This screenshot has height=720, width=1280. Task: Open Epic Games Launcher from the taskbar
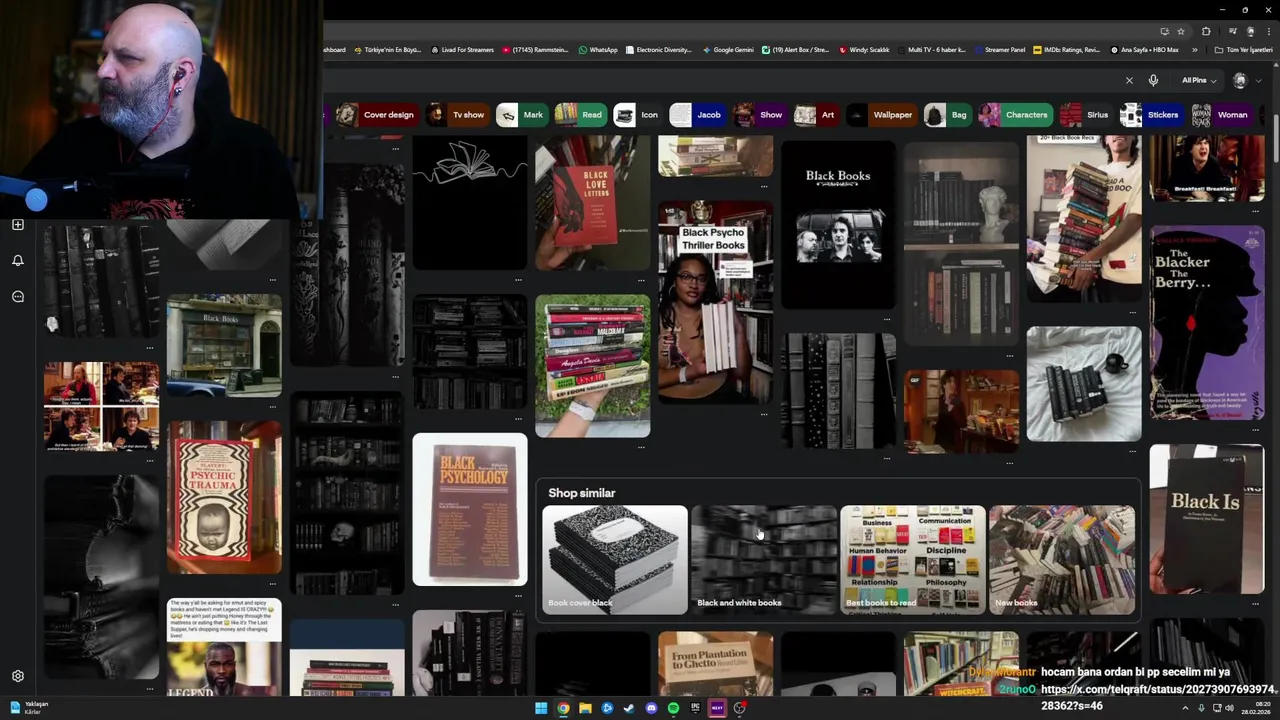pyautogui.click(x=695, y=708)
